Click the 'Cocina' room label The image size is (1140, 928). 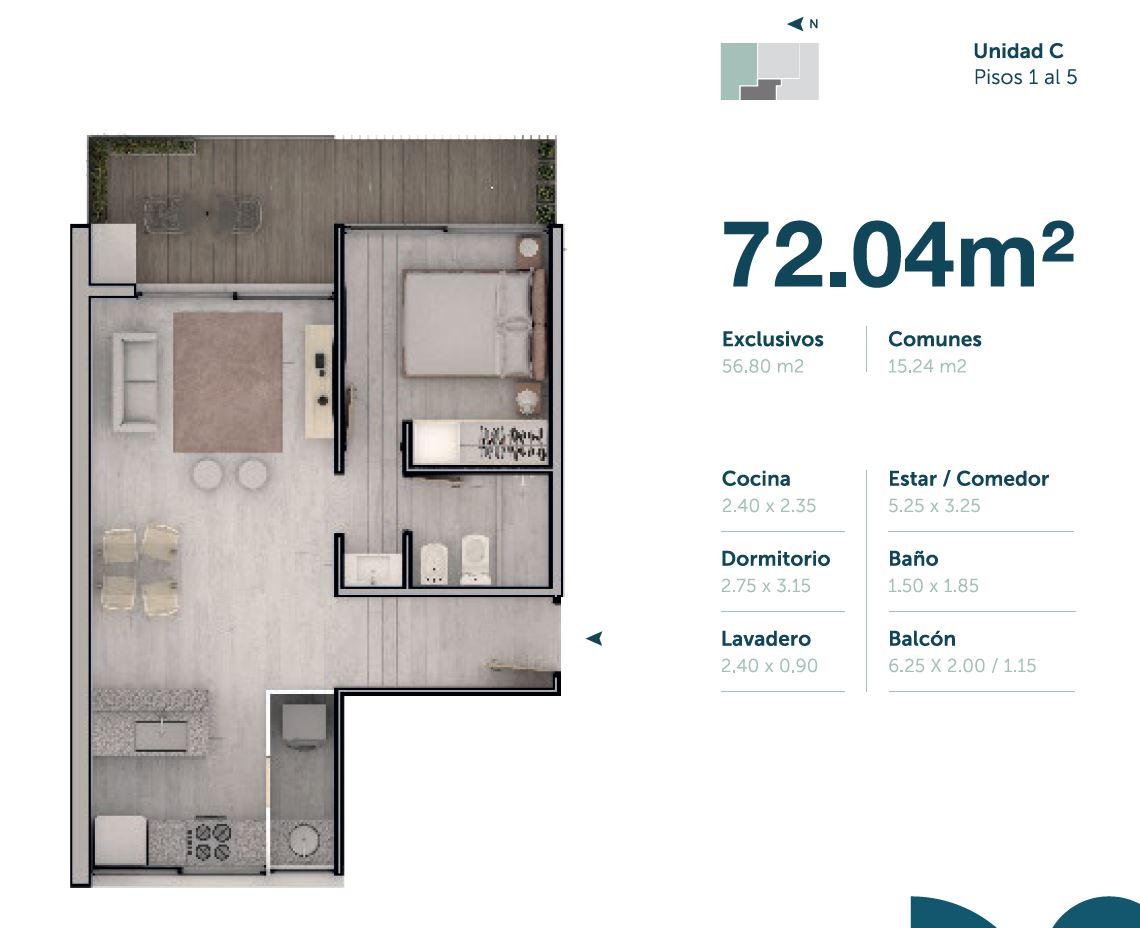tap(755, 479)
